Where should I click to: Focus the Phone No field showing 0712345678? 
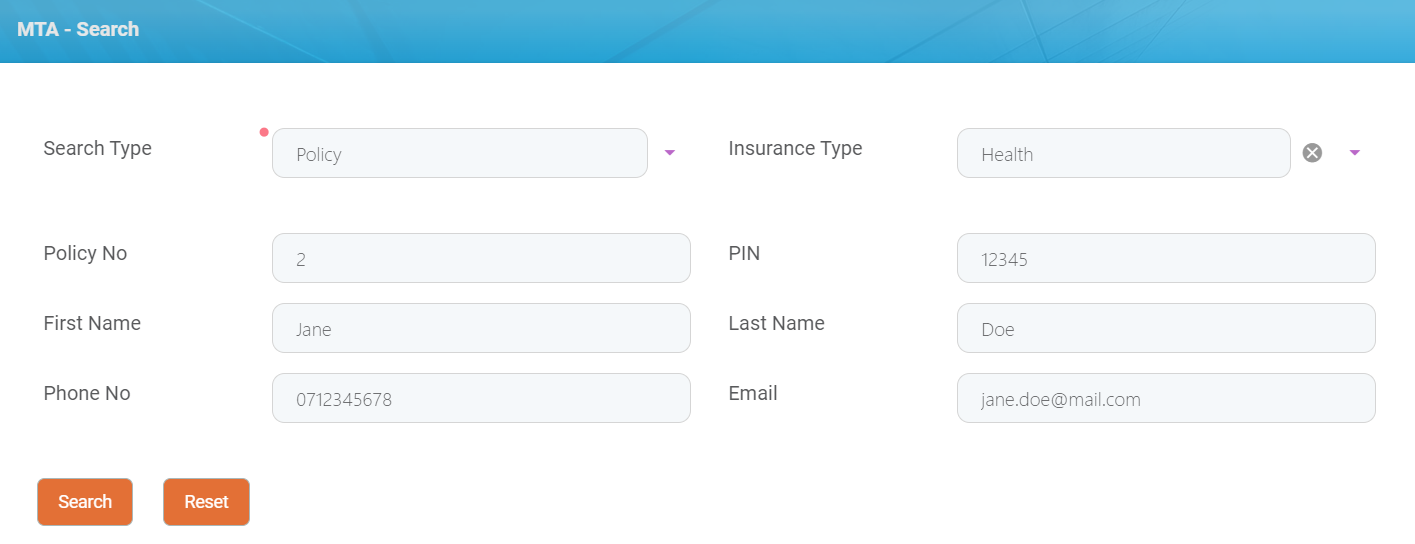pos(481,398)
